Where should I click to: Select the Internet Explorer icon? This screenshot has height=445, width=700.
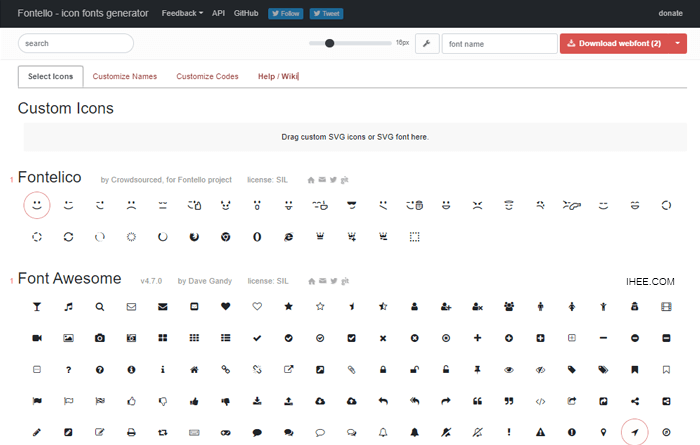click(x=289, y=237)
